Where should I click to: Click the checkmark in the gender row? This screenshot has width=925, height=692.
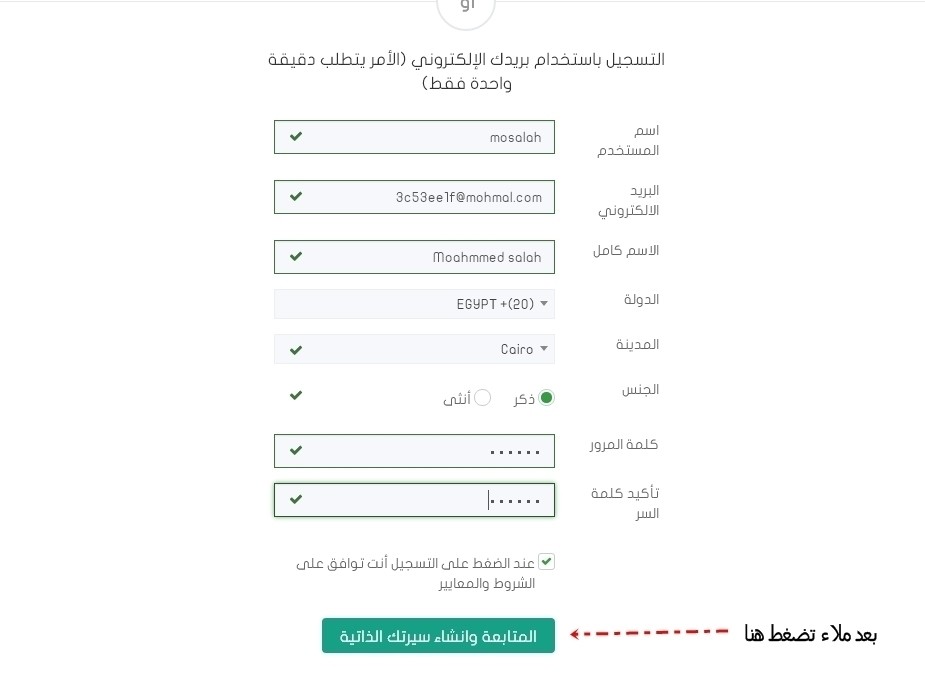point(296,396)
